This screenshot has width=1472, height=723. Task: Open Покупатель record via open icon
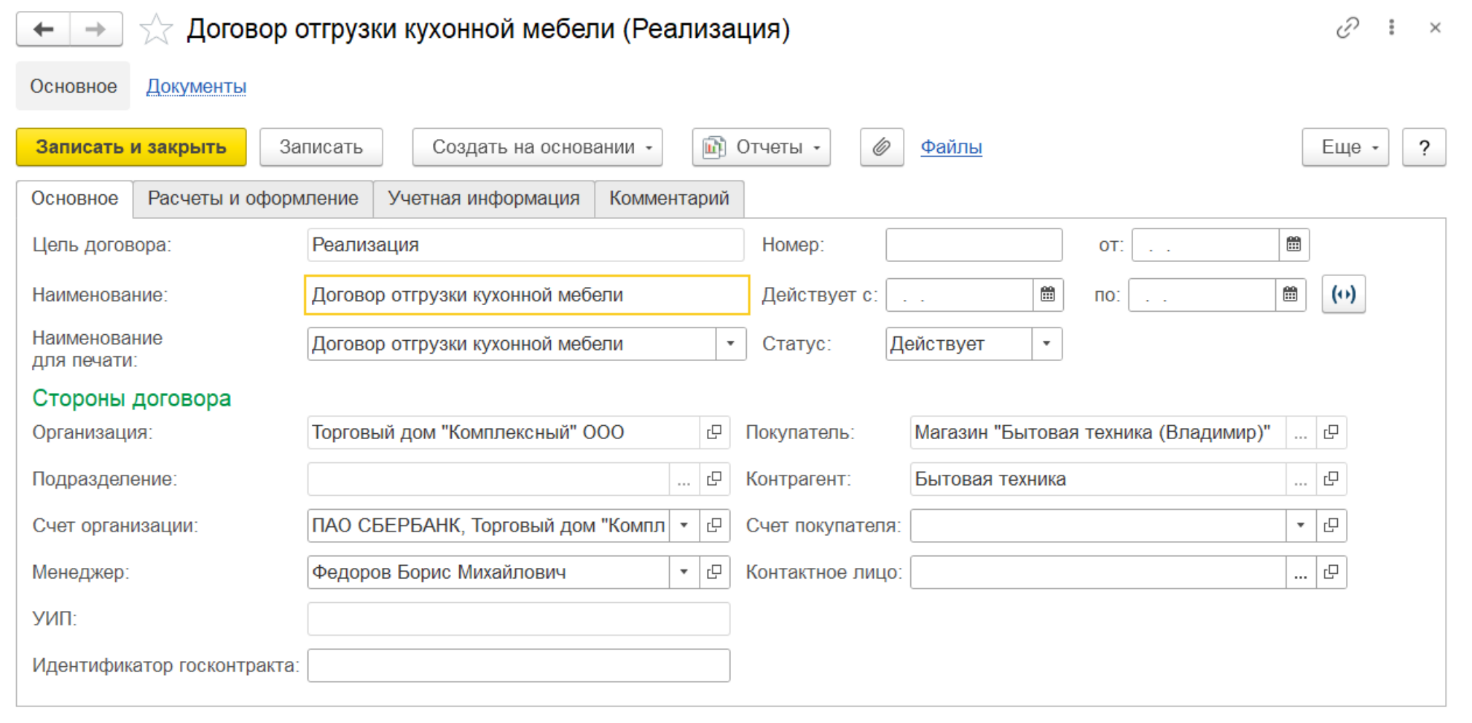(1331, 432)
